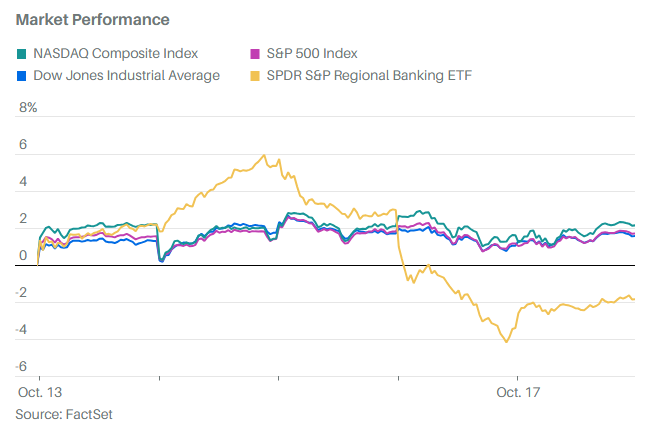Click the 6 y-axis label
The image size is (672, 426).
pos(22,145)
